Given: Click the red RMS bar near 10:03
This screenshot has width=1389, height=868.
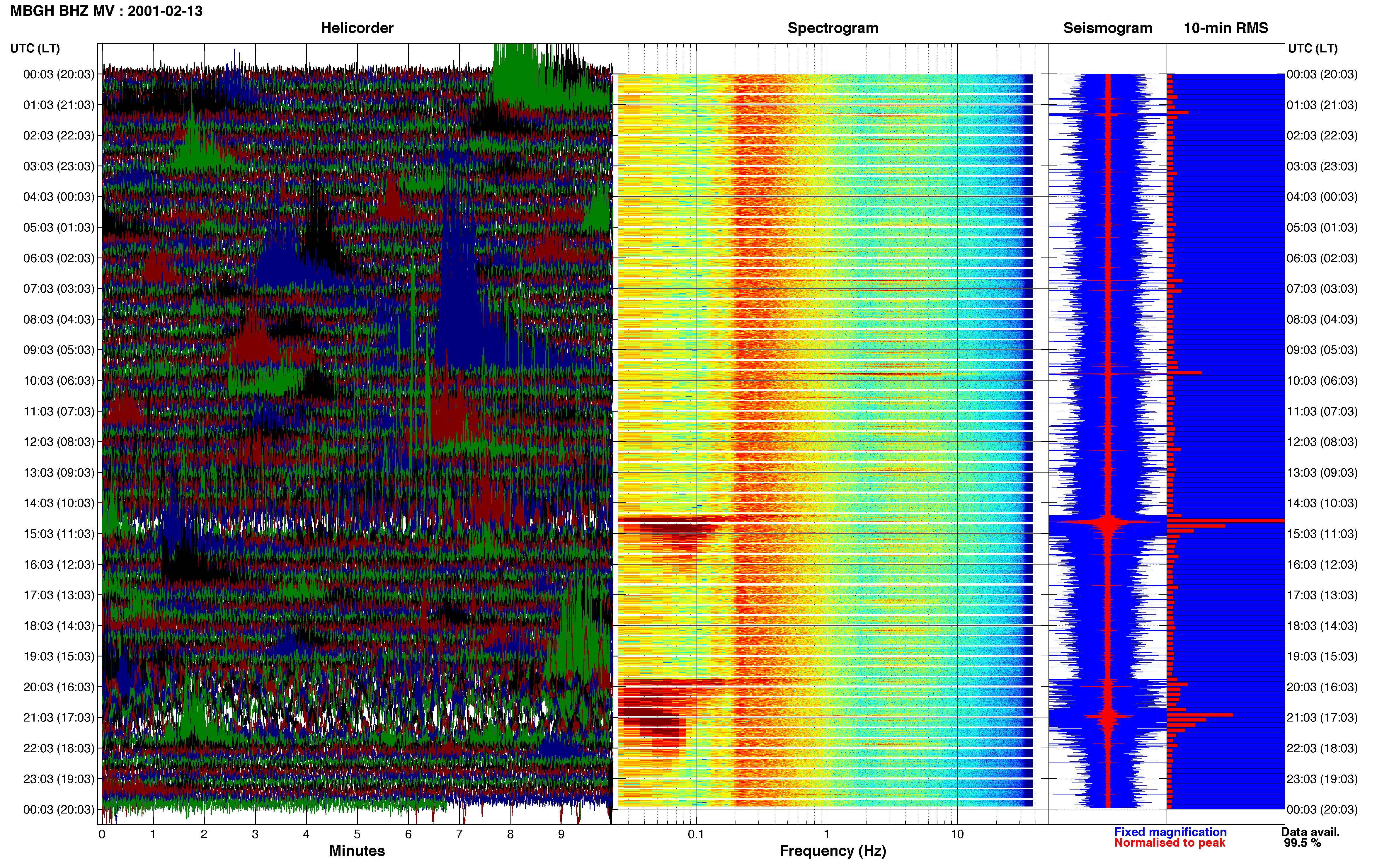Looking at the screenshot, I should (1184, 373).
